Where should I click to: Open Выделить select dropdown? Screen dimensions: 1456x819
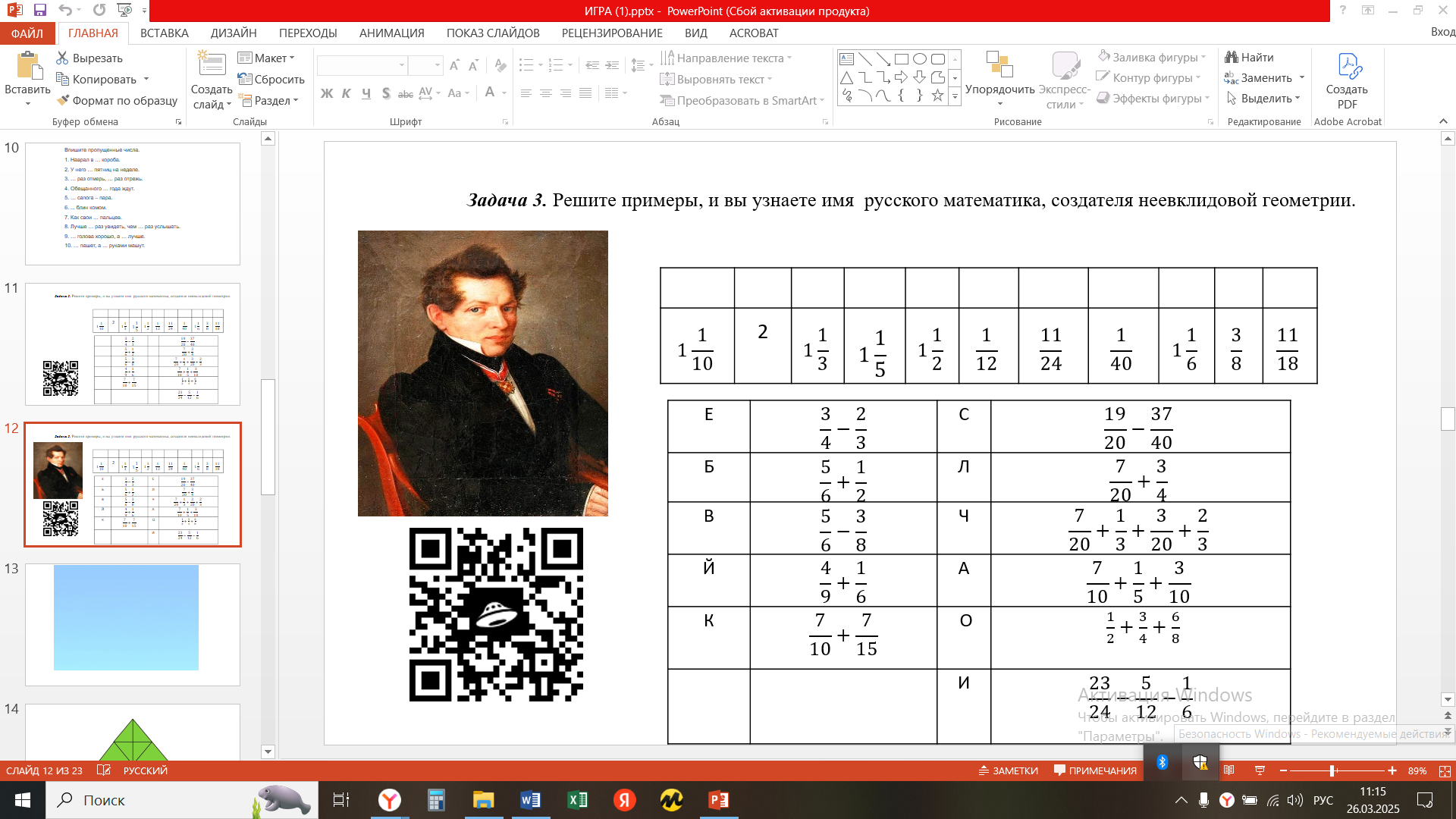(x=1263, y=99)
